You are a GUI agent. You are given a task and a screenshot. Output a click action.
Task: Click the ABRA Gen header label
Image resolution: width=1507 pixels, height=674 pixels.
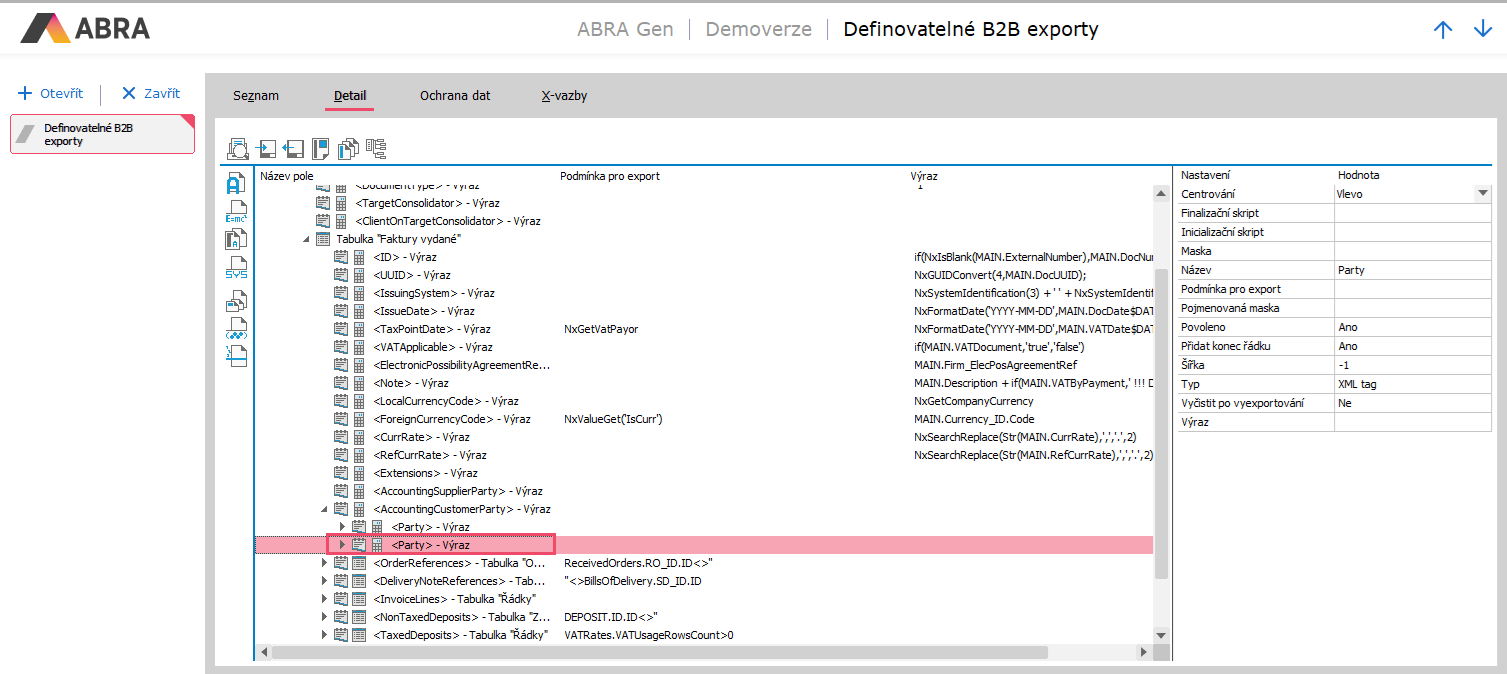pyautogui.click(x=625, y=29)
